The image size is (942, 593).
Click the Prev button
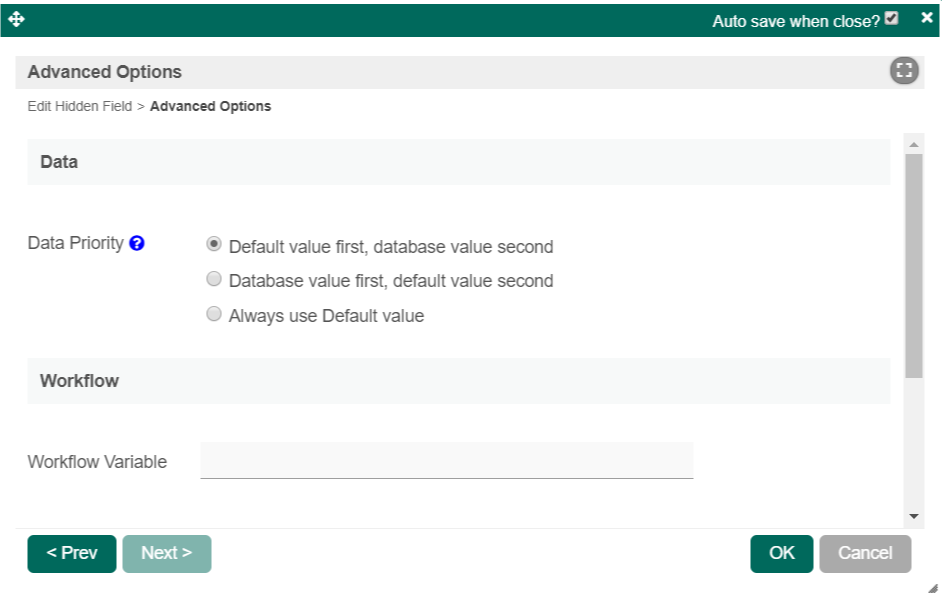click(x=72, y=553)
